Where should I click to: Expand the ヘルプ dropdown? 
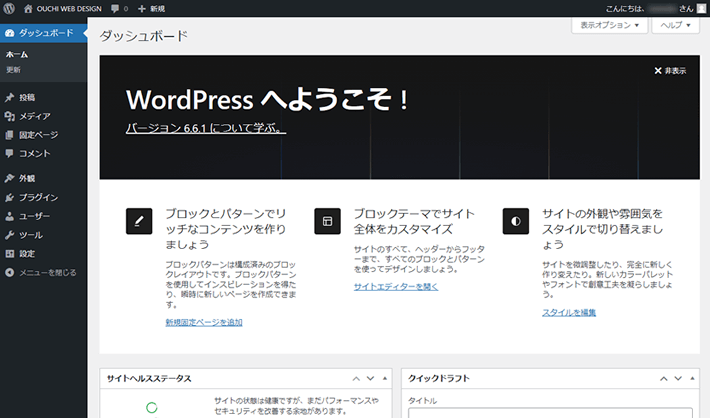676,25
